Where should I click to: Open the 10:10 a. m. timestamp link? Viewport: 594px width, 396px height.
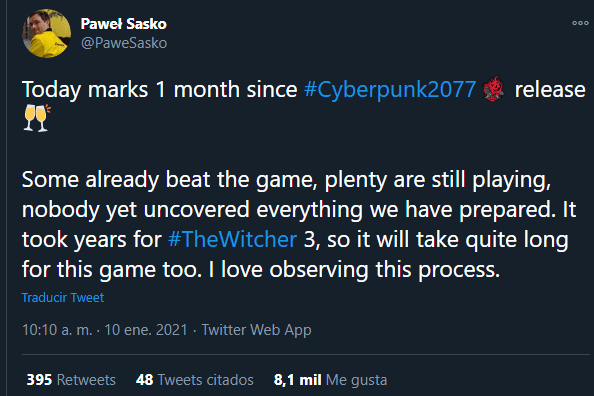(x=57, y=330)
